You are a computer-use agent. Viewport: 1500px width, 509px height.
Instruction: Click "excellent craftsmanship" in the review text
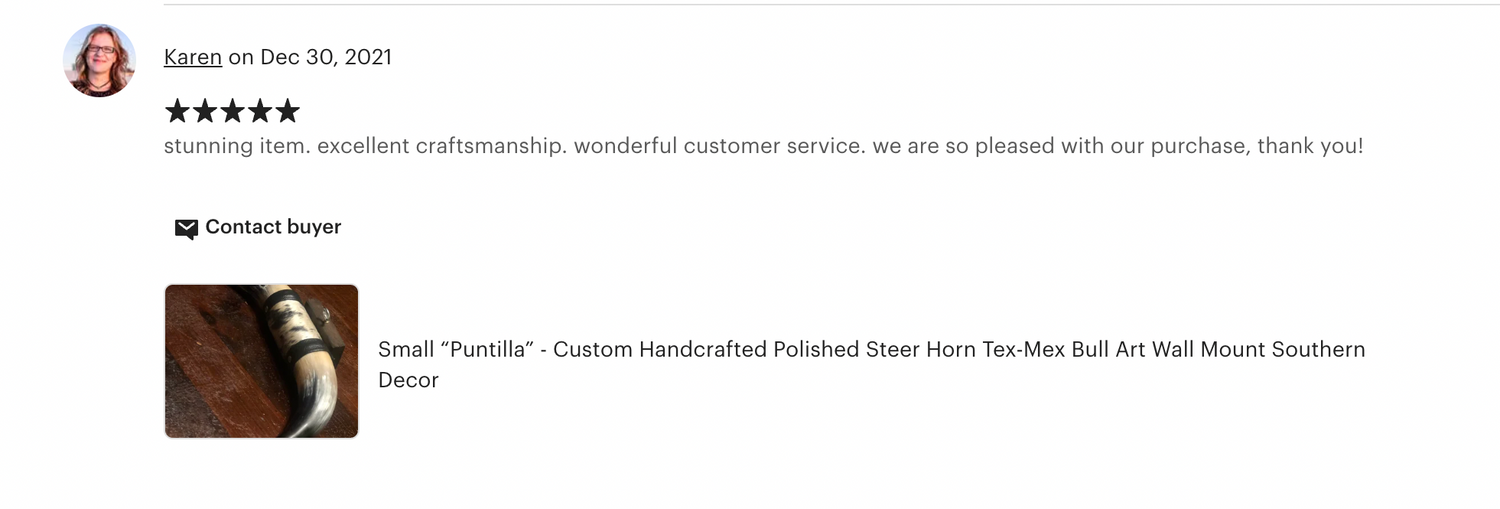(442, 146)
